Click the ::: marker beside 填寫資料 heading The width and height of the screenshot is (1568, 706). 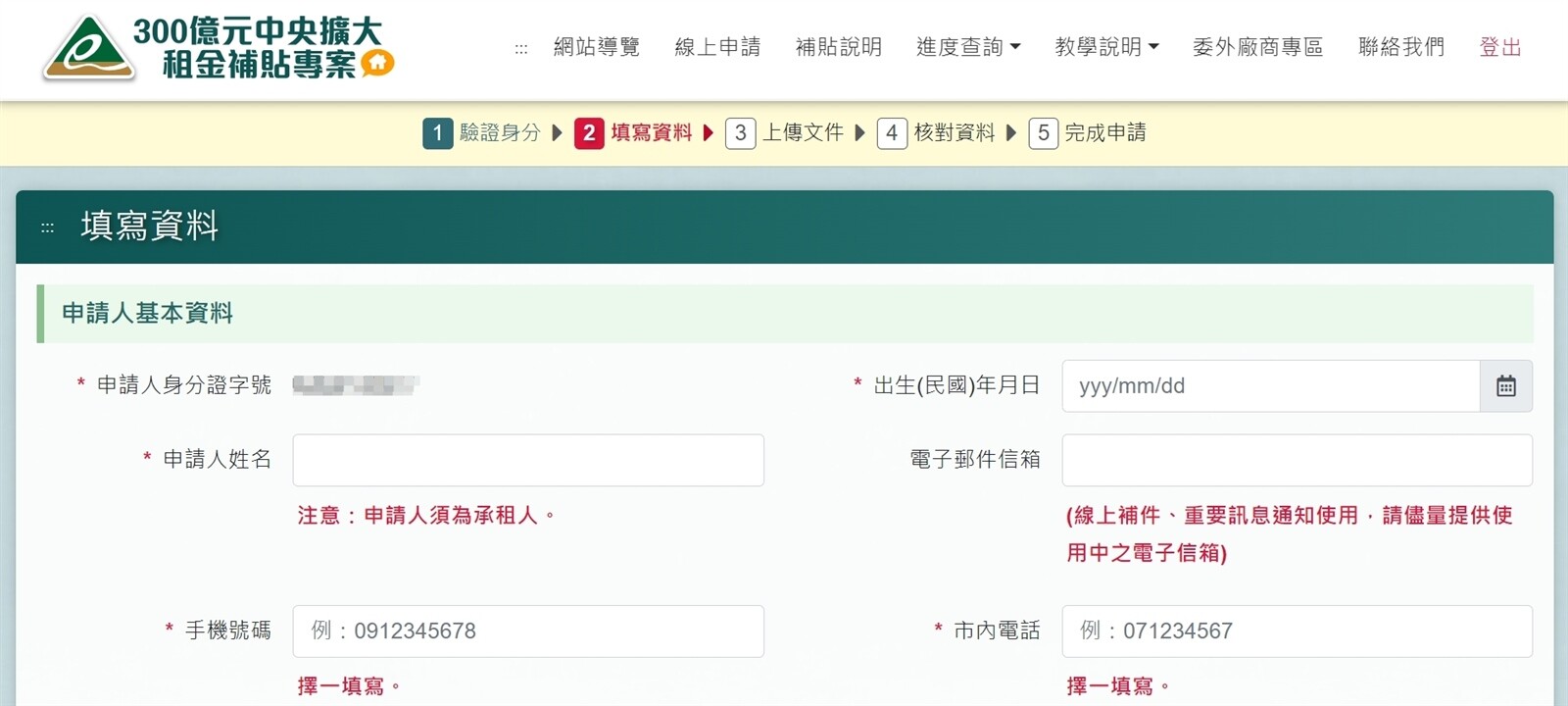[47, 227]
